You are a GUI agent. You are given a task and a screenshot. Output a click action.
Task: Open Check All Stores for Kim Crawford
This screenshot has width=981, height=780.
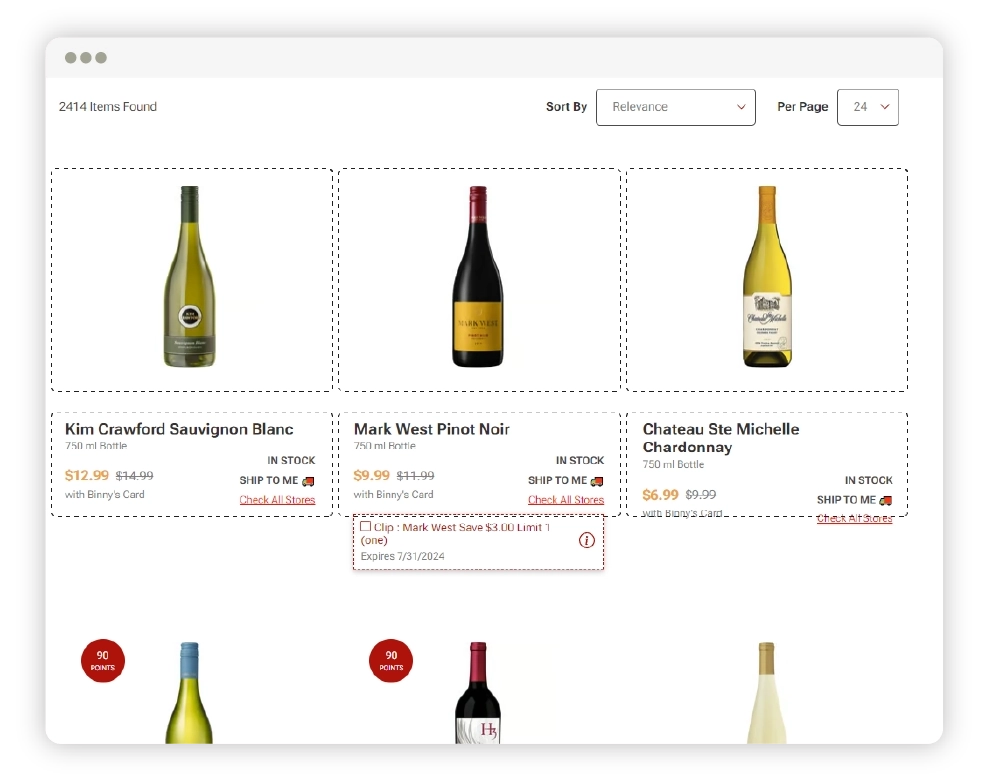click(x=277, y=500)
